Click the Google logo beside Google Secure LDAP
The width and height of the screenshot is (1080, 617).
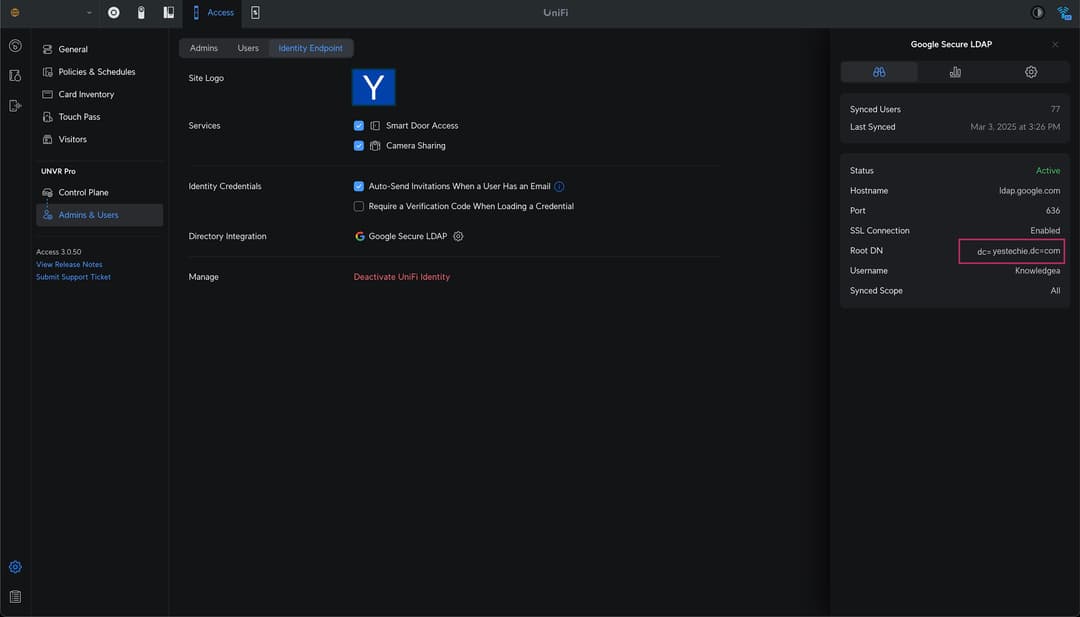pos(360,236)
